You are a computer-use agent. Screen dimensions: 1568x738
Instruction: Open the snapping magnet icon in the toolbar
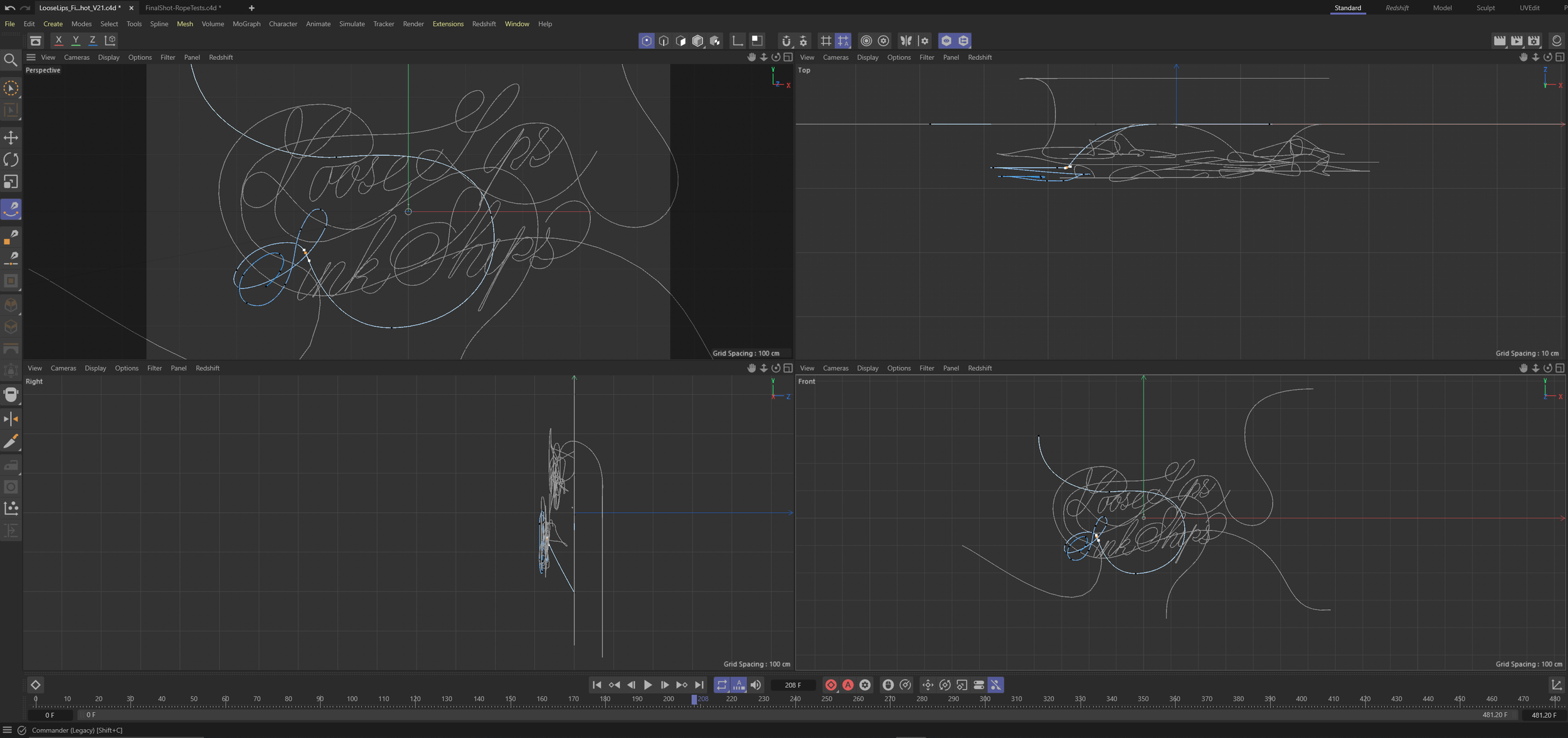click(786, 40)
